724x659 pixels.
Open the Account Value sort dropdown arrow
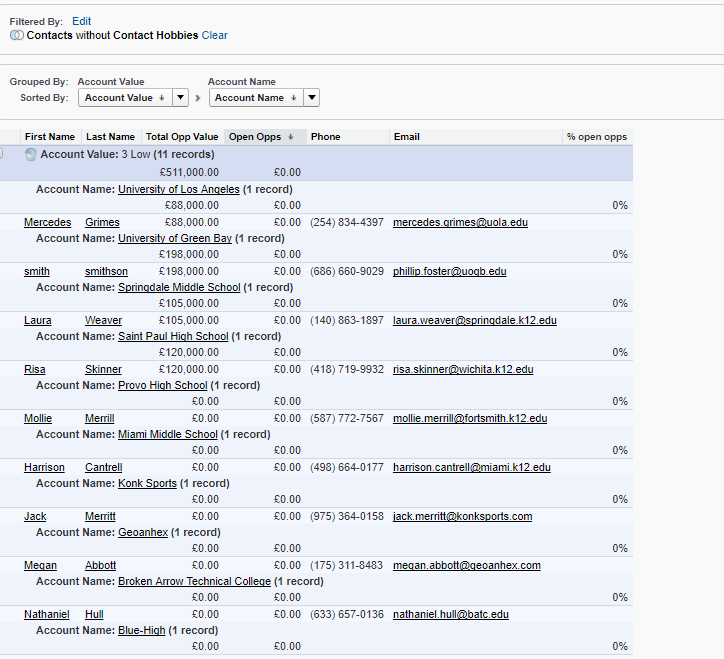tap(180, 98)
